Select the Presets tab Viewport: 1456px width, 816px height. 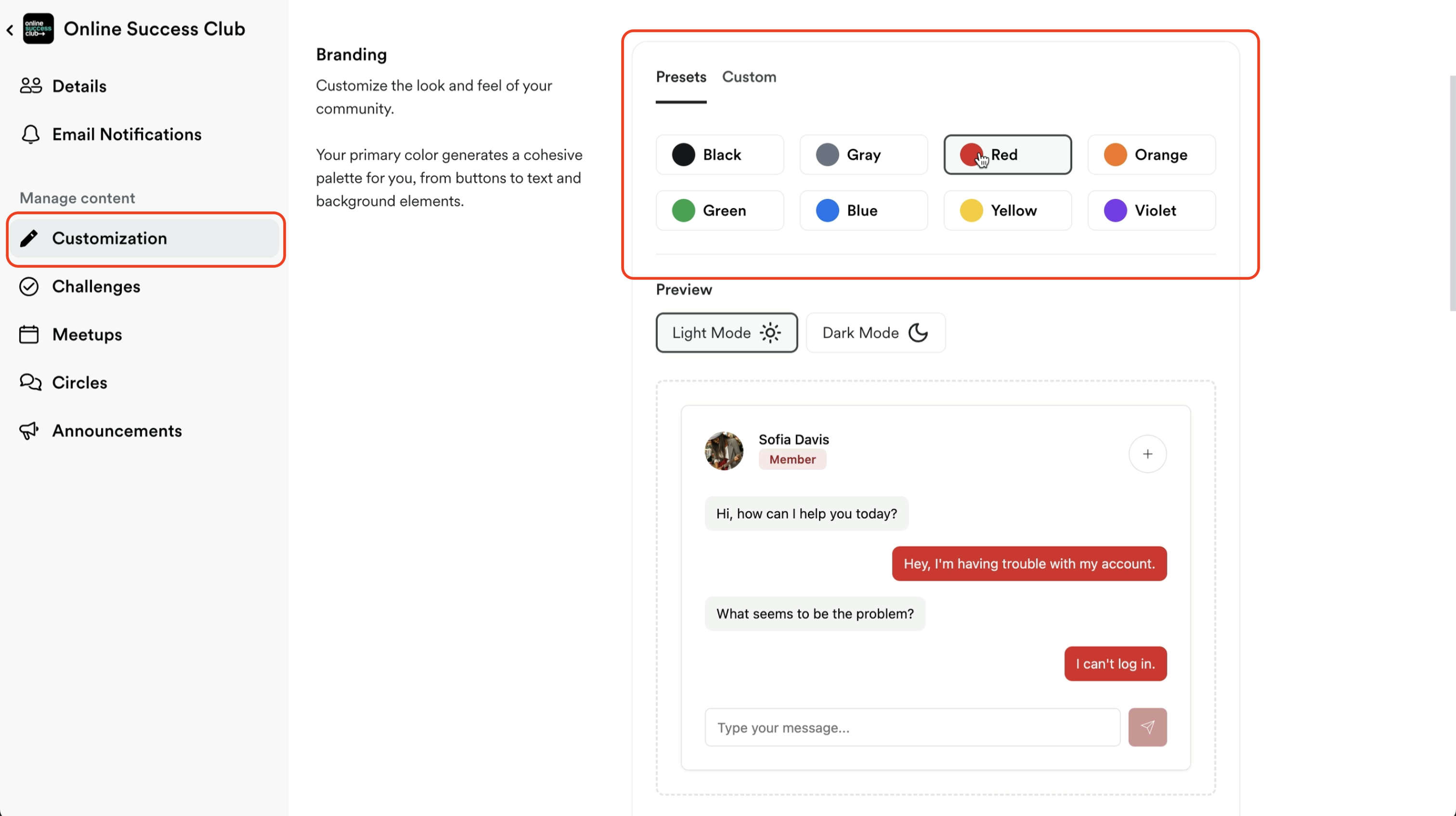pyautogui.click(x=680, y=77)
